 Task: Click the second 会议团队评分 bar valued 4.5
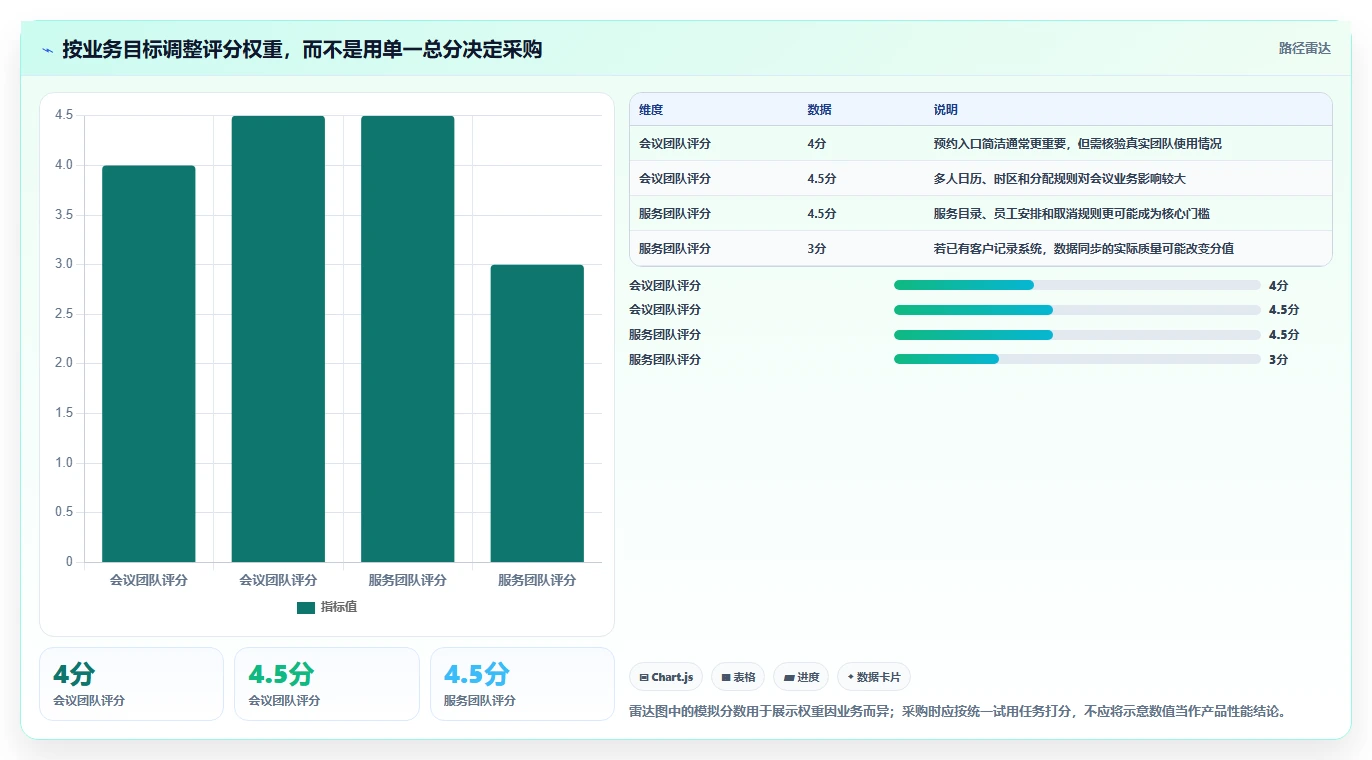click(x=278, y=339)
